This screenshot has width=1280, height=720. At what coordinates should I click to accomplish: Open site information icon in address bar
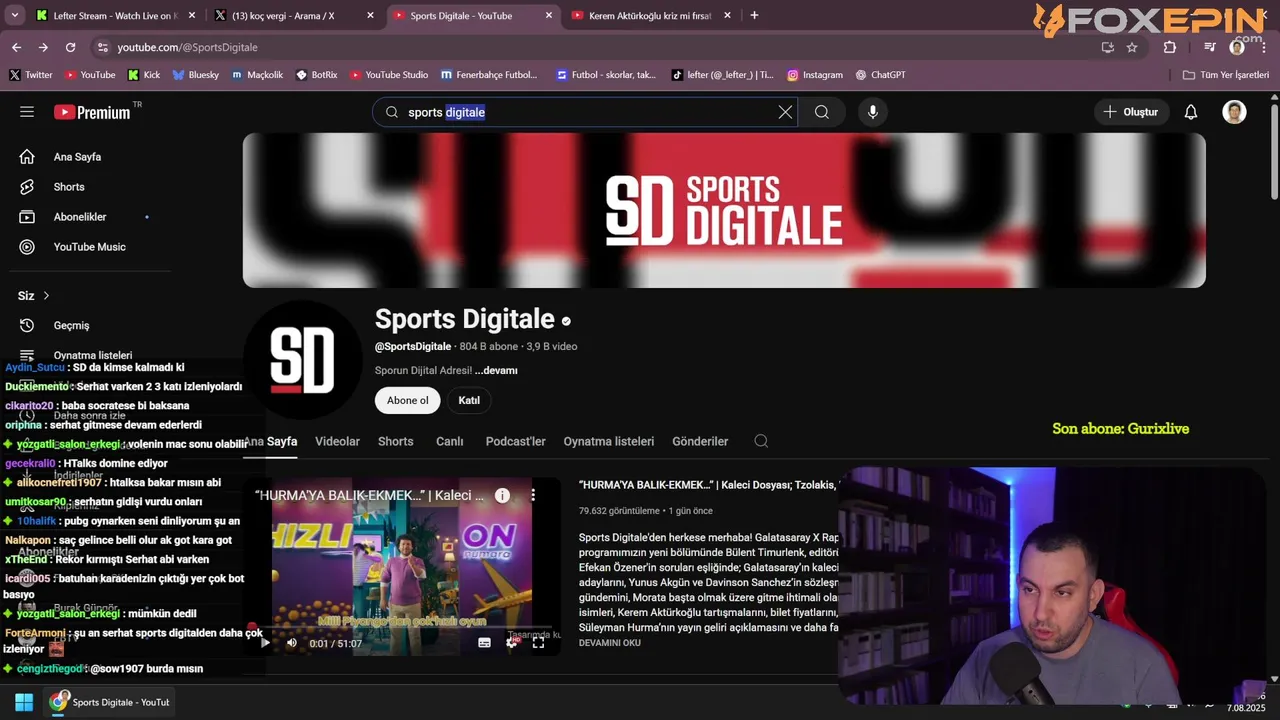click(102, 47)
